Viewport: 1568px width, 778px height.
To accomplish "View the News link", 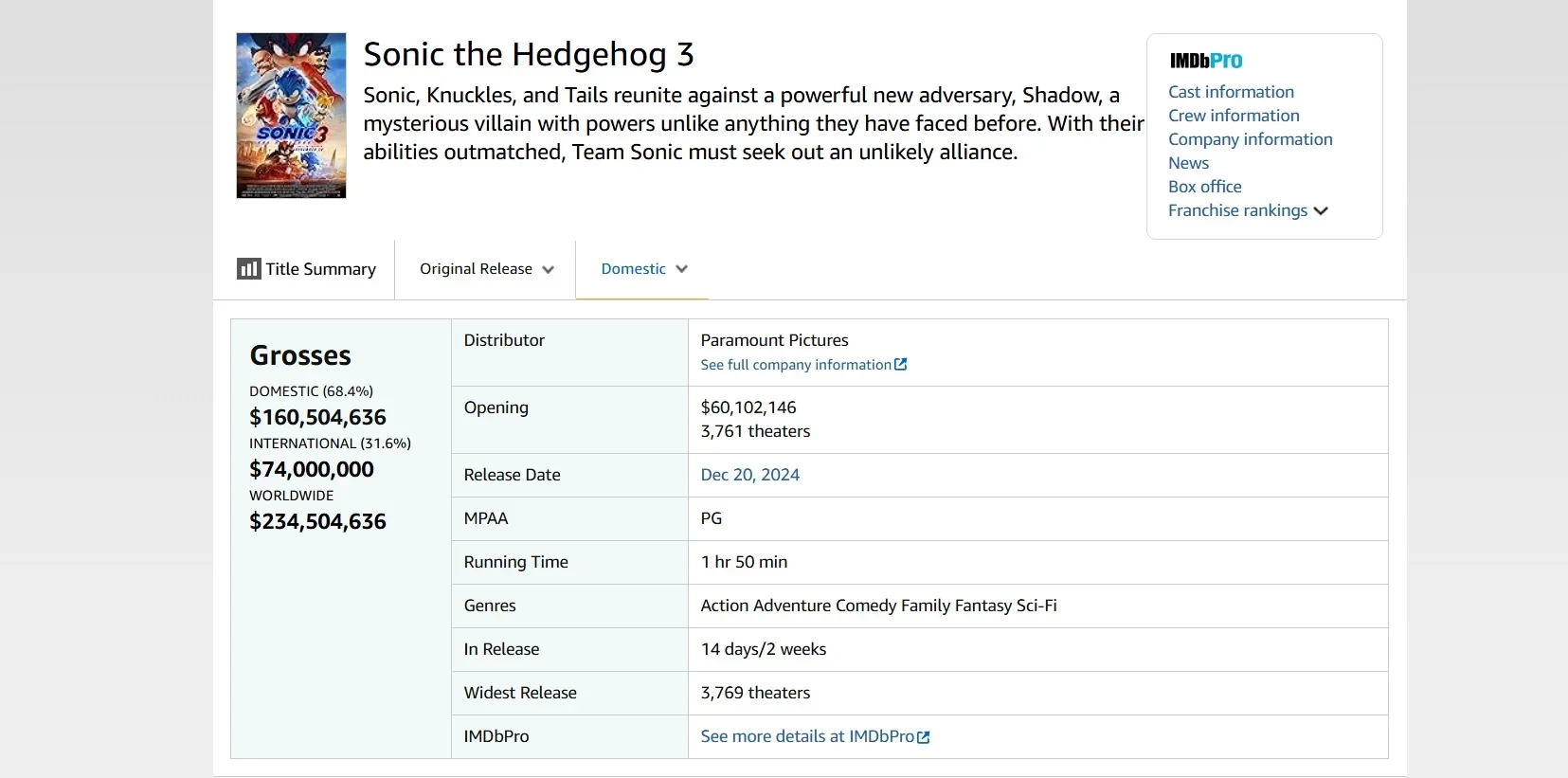I will [1188, 163].
